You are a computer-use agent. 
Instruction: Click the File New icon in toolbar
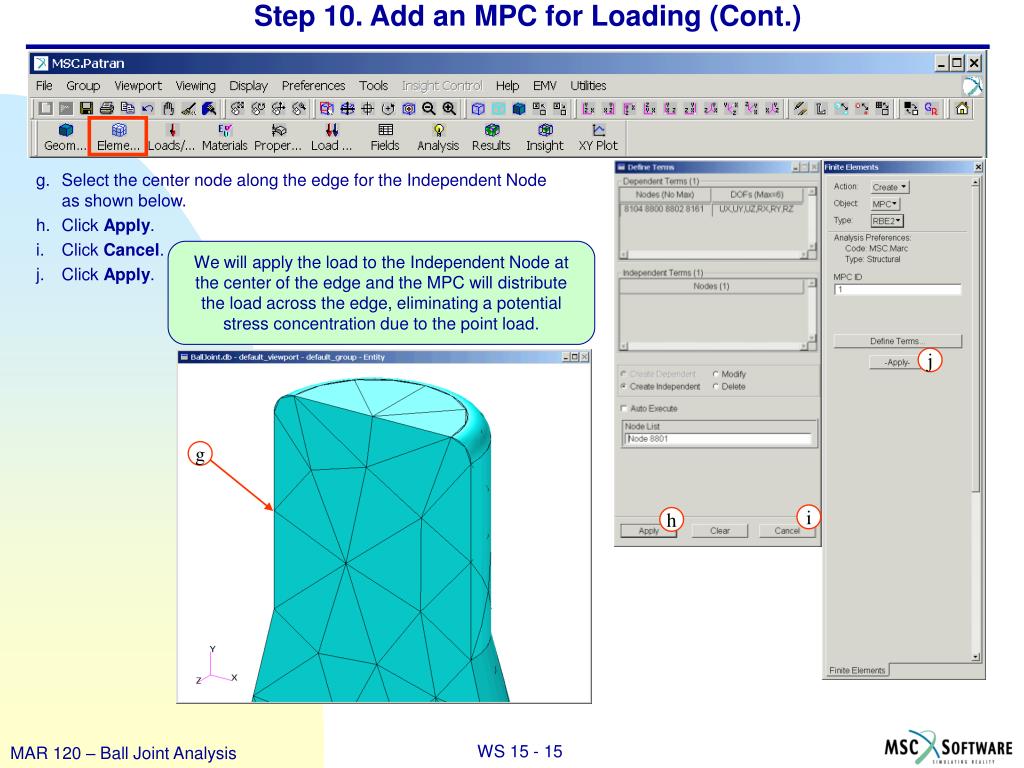[x=45, y=108]
